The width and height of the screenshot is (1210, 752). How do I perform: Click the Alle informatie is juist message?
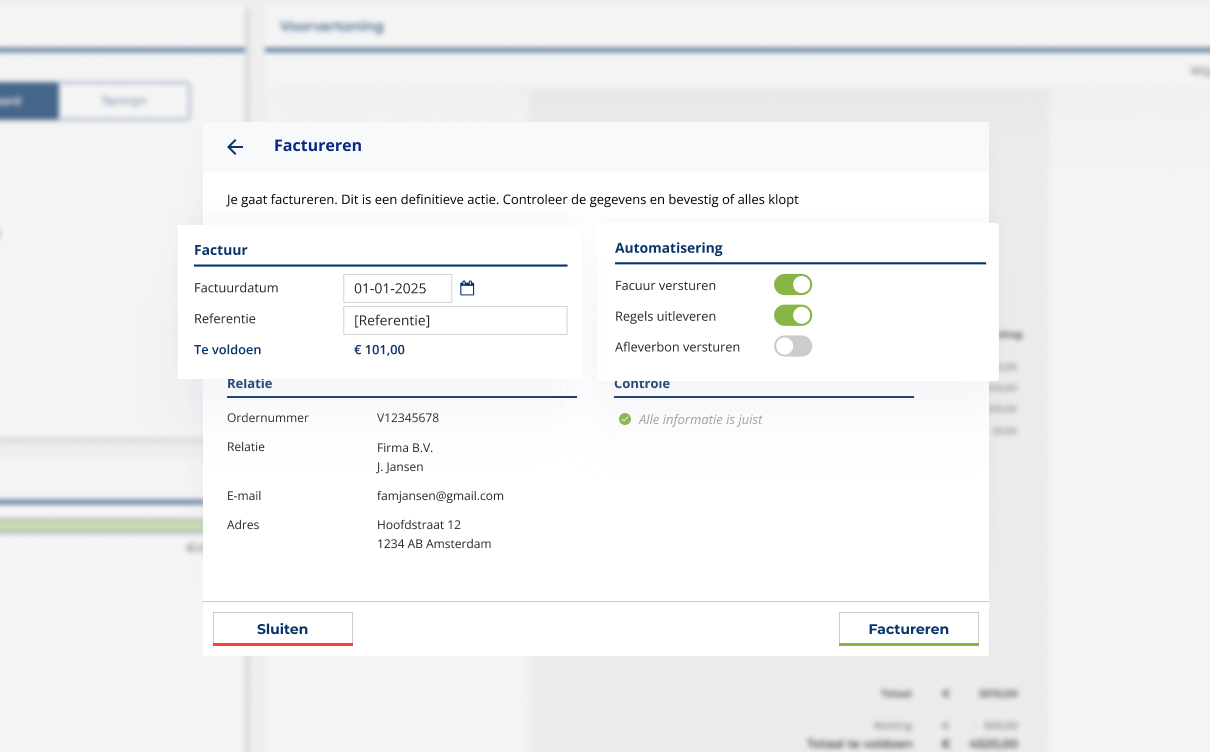pos(700,420)
